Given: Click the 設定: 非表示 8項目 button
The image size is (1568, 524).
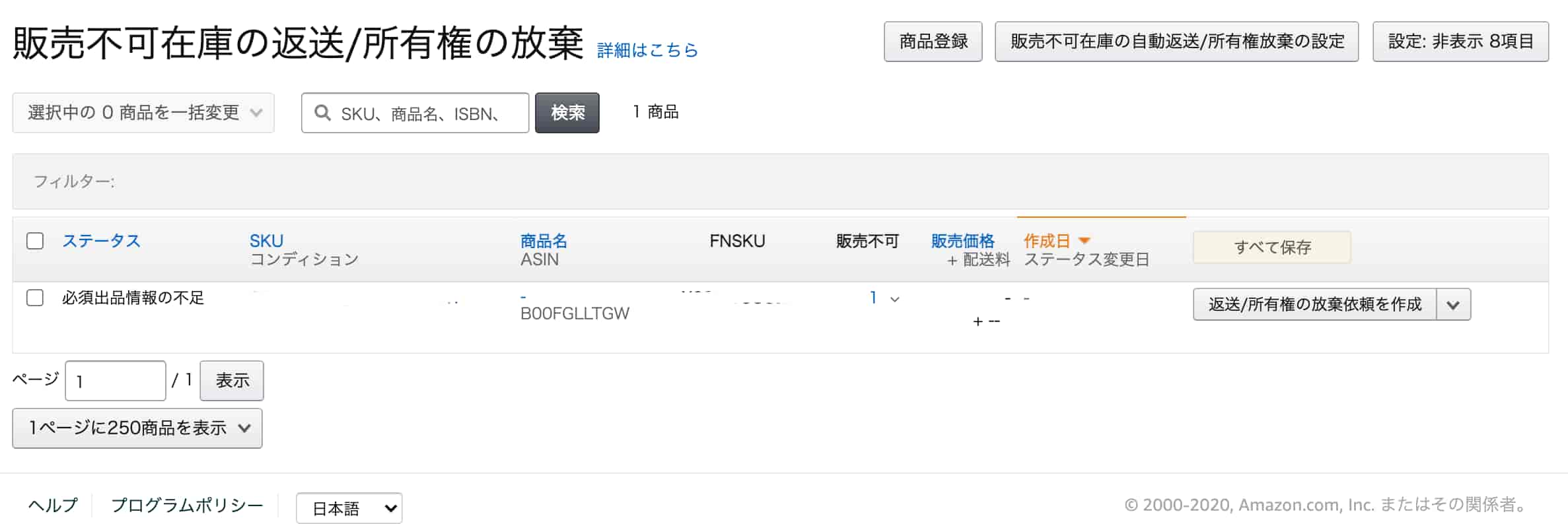Looking at the screenshot, I should 1460,42.
